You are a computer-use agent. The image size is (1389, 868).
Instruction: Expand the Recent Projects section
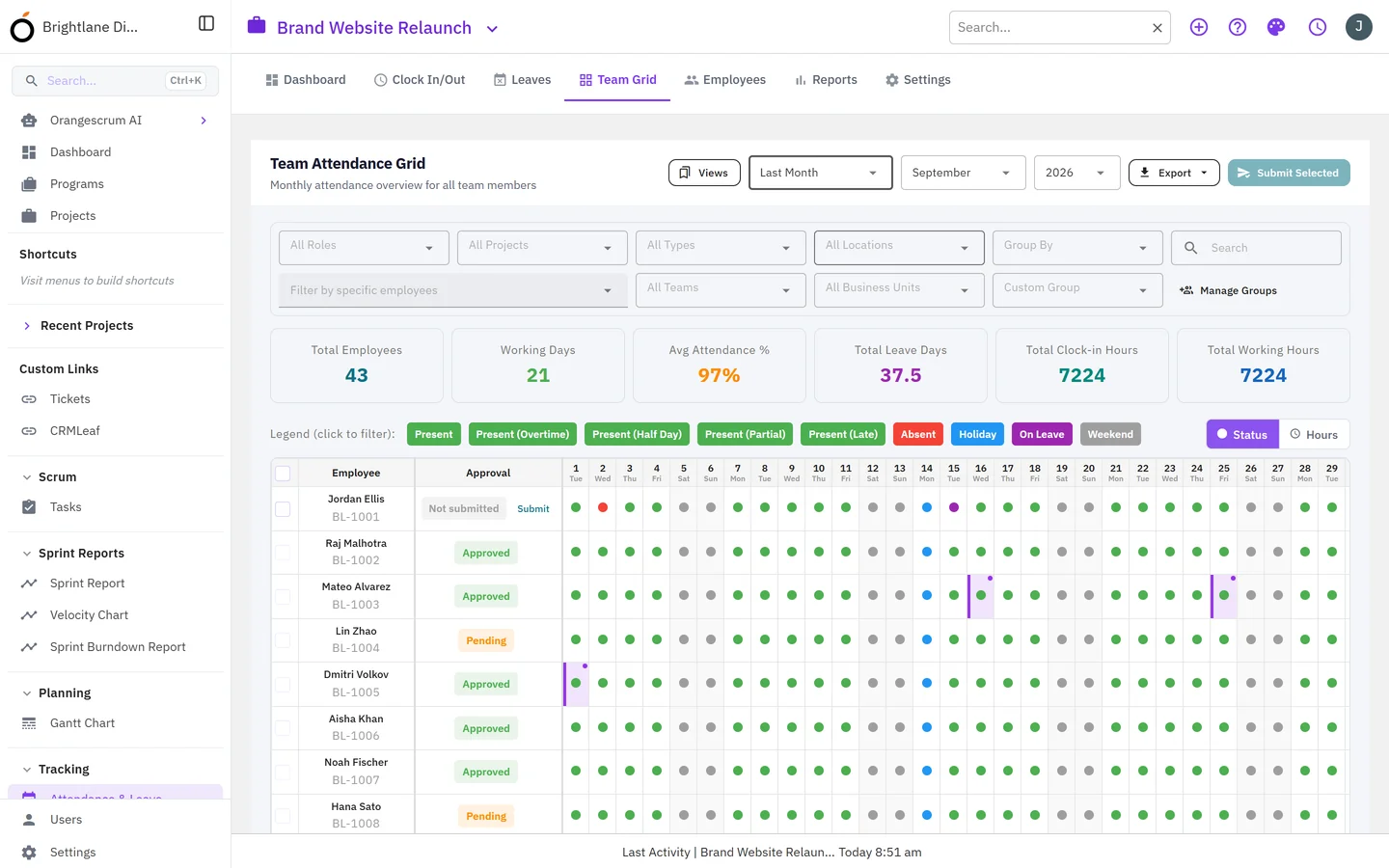pos(27,326)
